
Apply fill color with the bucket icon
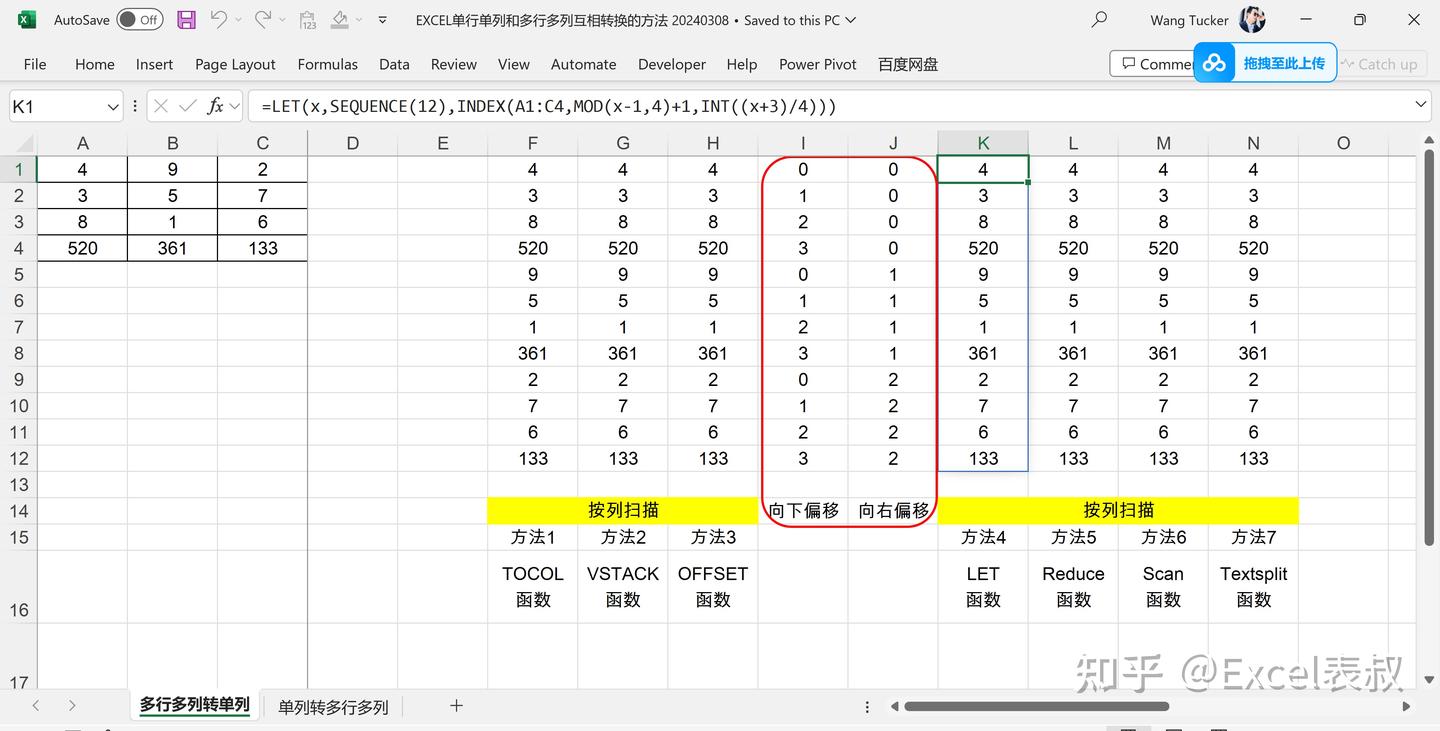tap(340, 19)
